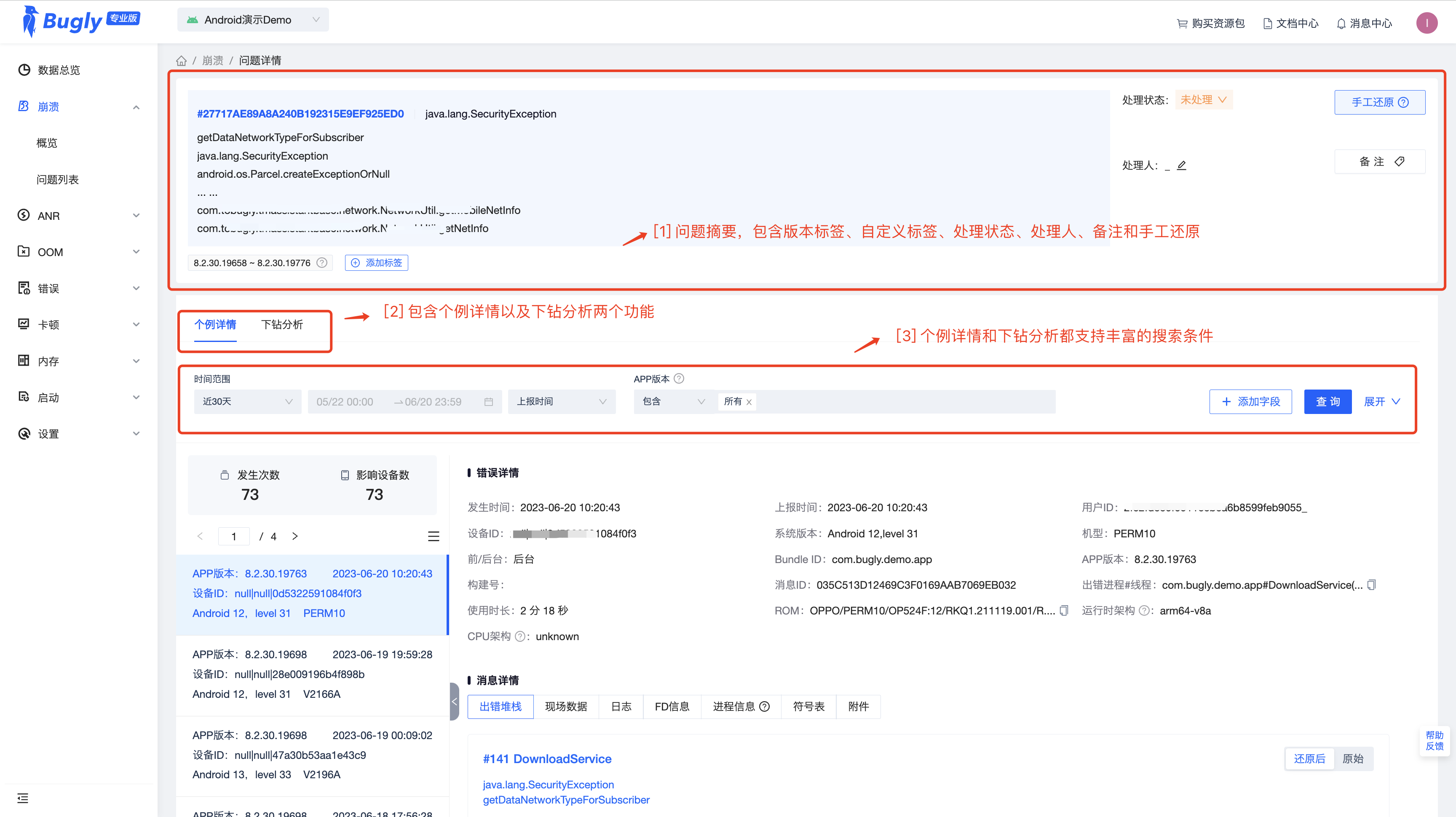This screenshot has width=1456, height=817.
Task: Expand the 启动 sidebar section
Action: tap(136, 398)
